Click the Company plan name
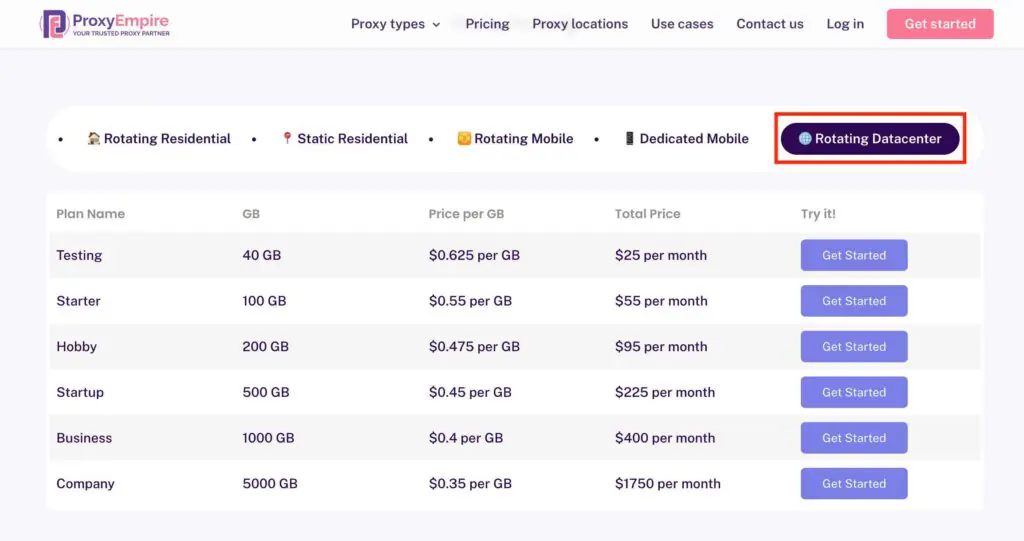Screen dimensions: 1024x541 (86, 484)
